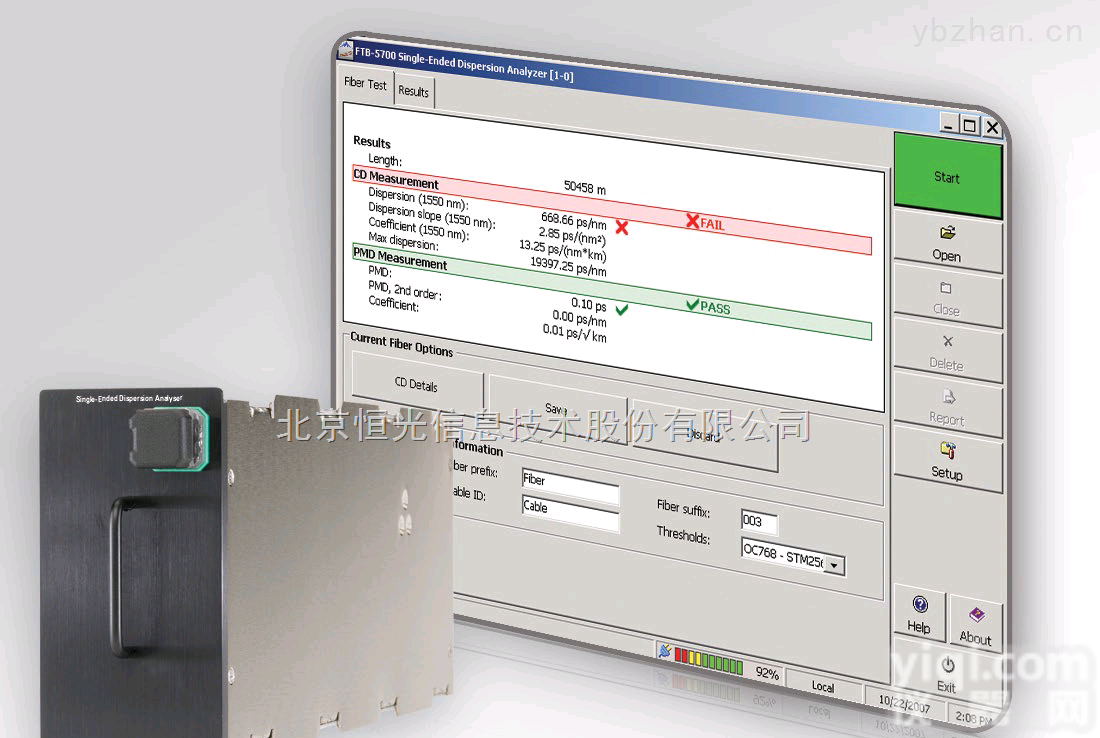This screenshot has width=1100, height=738.
Task: Click the Open folder icon button
Action: click(x=946, y=244)
